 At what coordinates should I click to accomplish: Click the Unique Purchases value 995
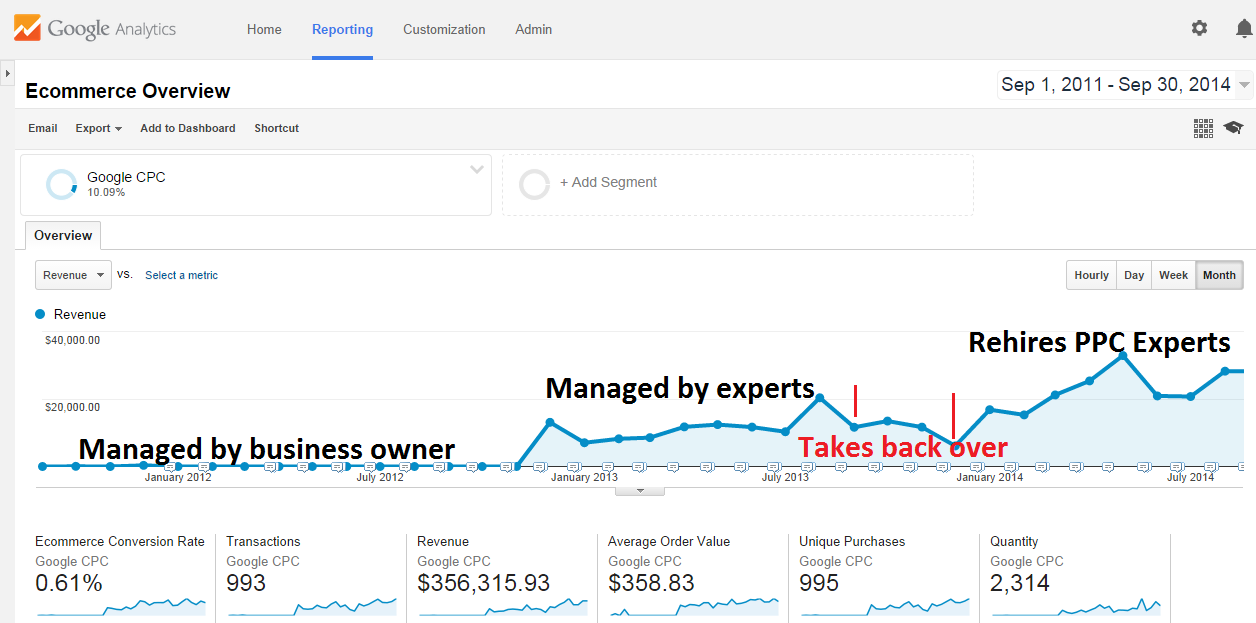[x=819, y=583]
